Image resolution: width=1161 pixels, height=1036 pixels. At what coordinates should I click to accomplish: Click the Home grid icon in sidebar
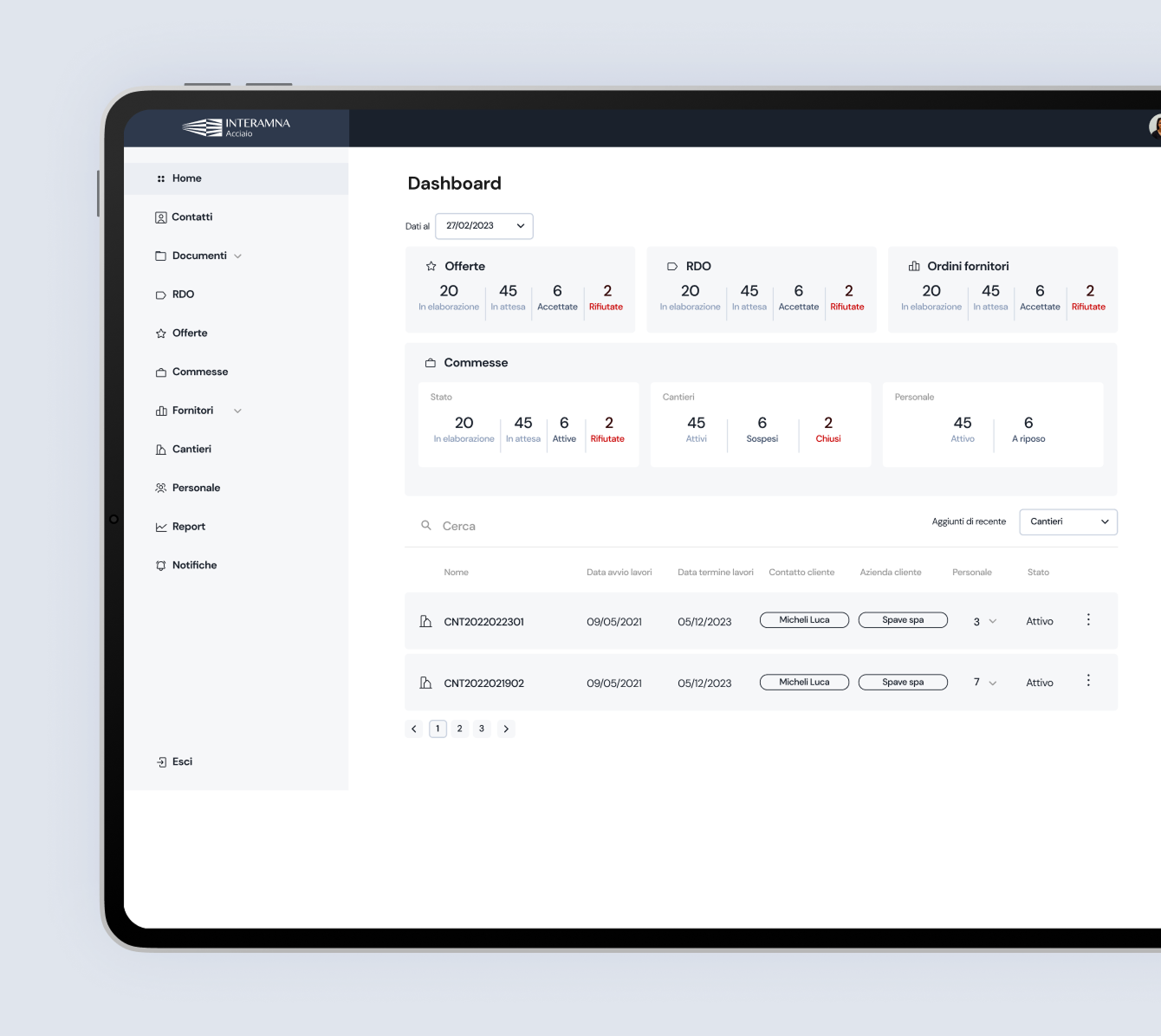tap(161, 178)
